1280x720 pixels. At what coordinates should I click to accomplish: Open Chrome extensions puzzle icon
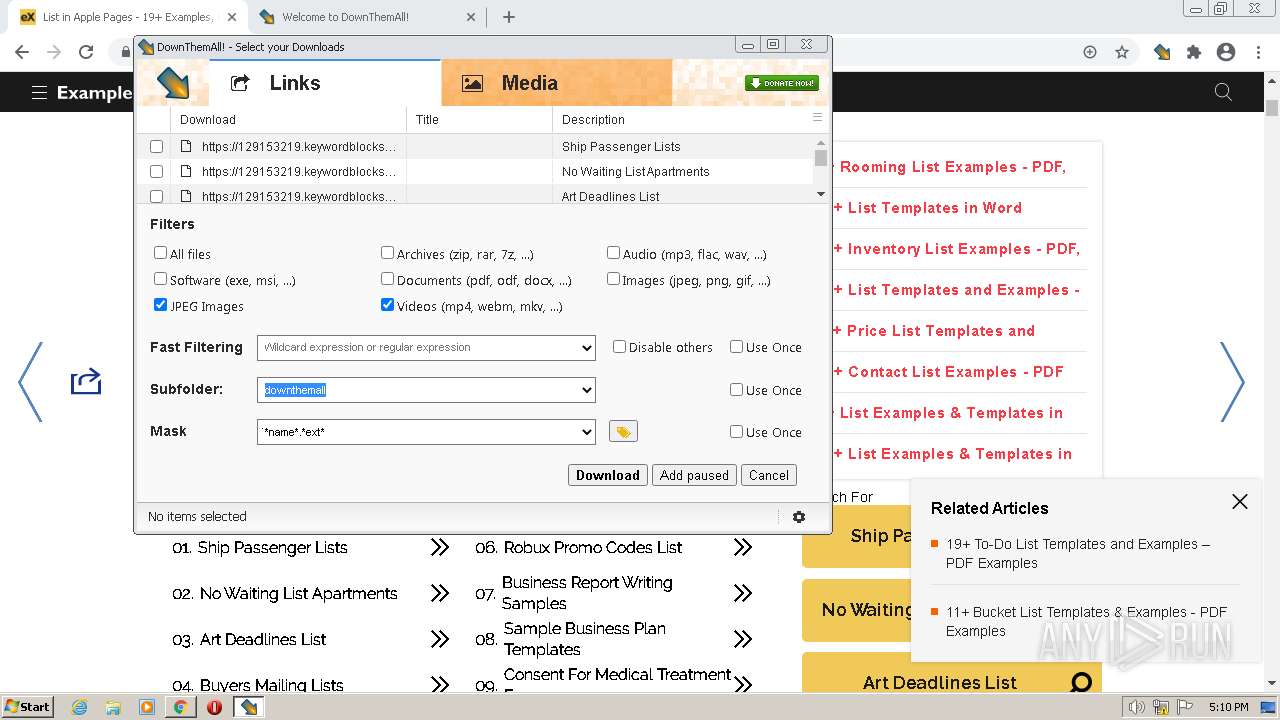click(1193, 52)
